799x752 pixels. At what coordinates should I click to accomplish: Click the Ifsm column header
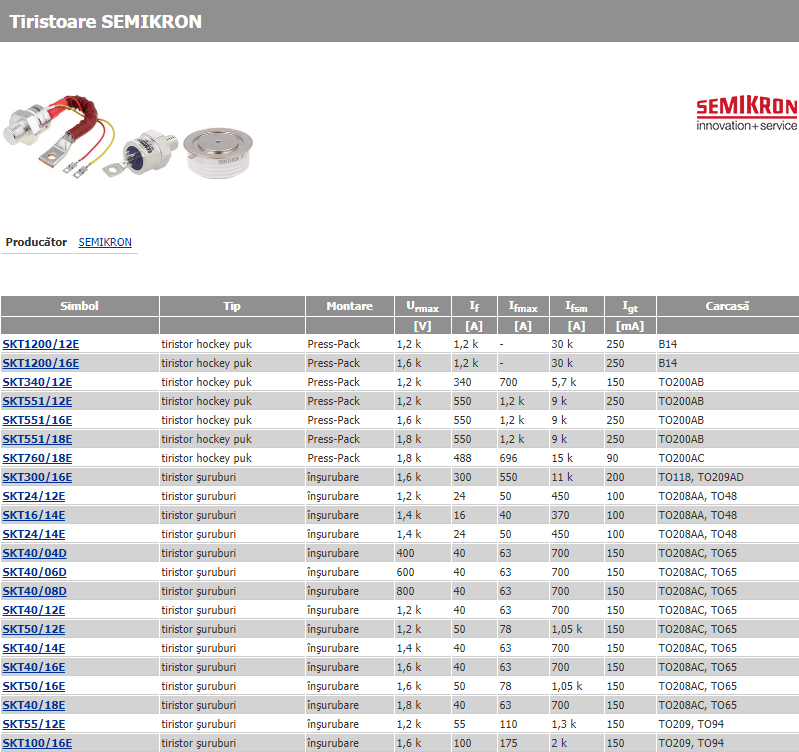(576, 306)
